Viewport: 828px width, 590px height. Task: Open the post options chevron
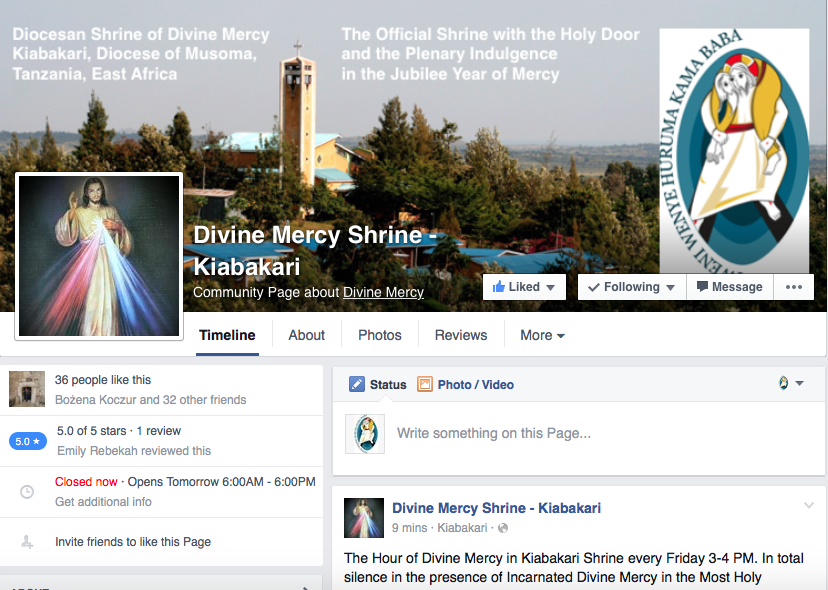(x=808, y=505)
